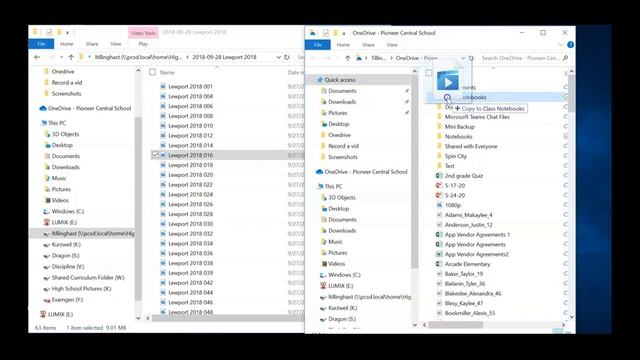Open the Mini Backup folder
The width and height of the screenshot is (640, 360).
[x=460, y=127]
